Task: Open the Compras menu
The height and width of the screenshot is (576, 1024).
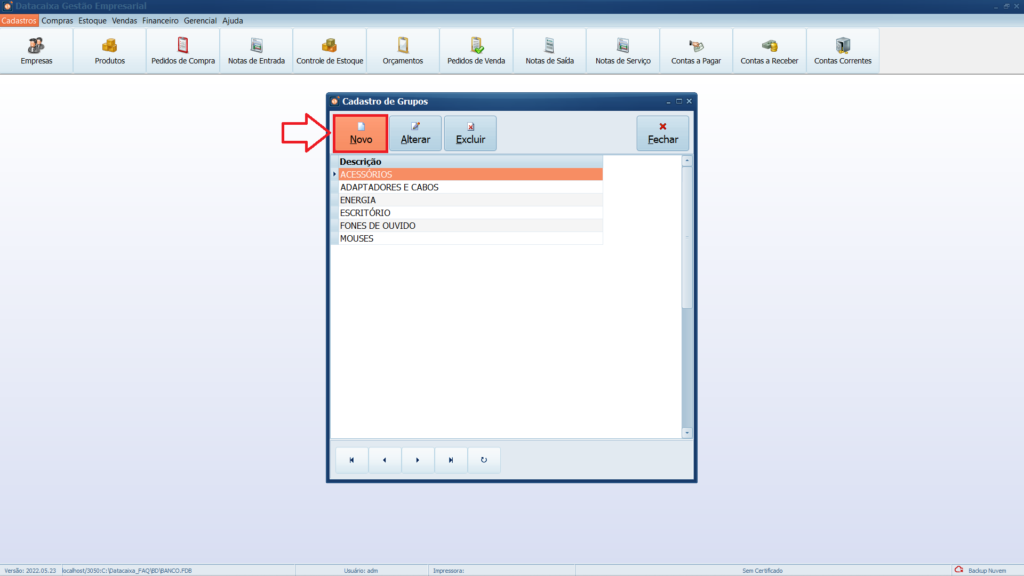Action: click(57, 21)
